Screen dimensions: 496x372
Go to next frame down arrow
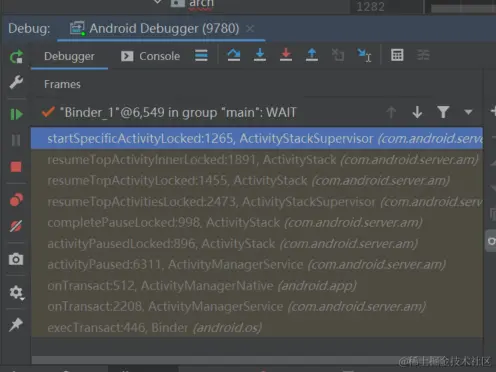pyautogui.click(x=417, y=113)
